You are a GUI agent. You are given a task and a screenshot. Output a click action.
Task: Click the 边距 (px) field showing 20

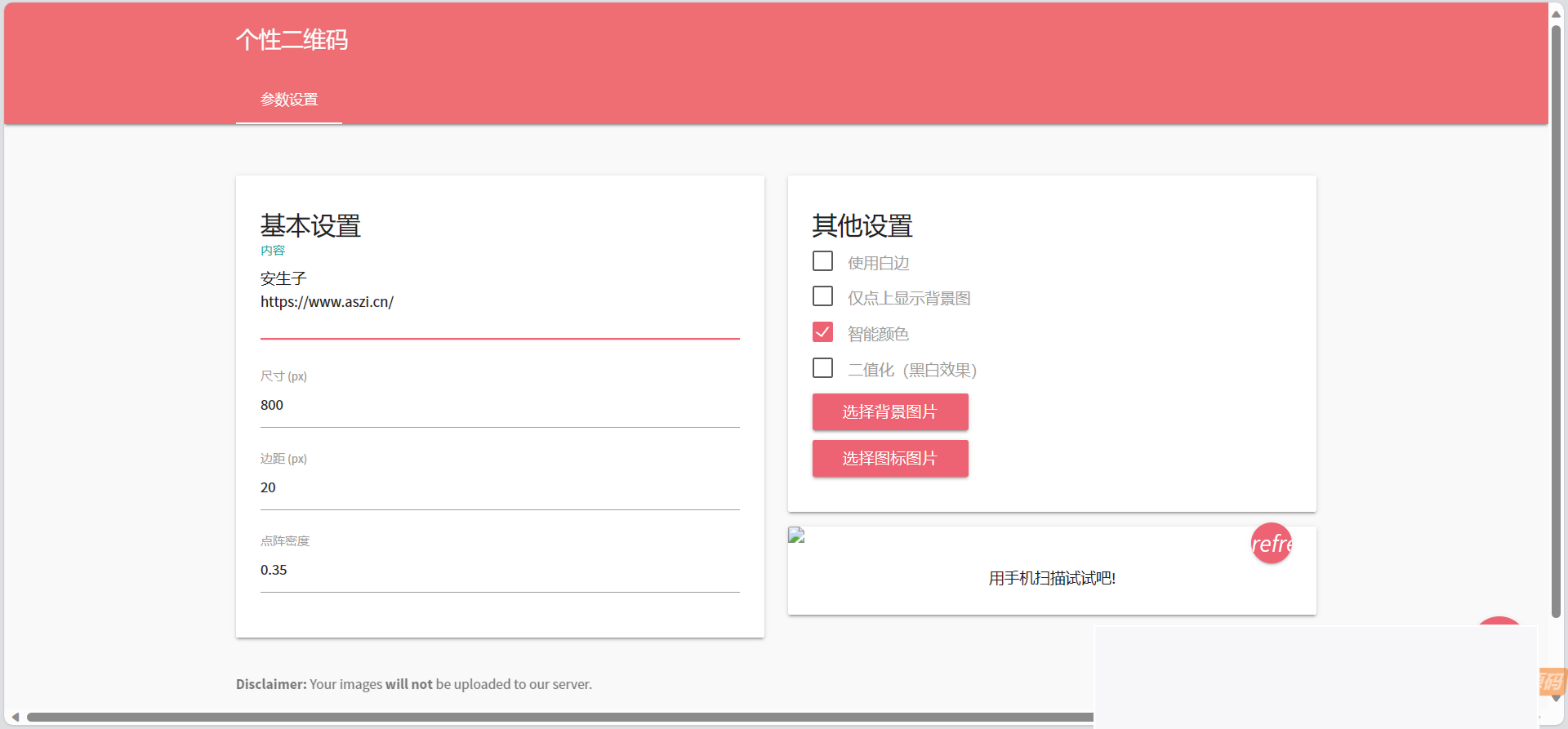(x=499, y=488)
